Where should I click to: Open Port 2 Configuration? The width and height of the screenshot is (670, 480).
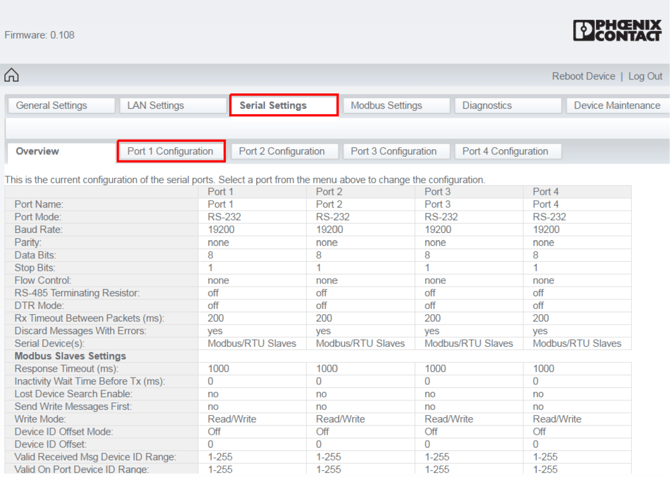coord(282,152)
